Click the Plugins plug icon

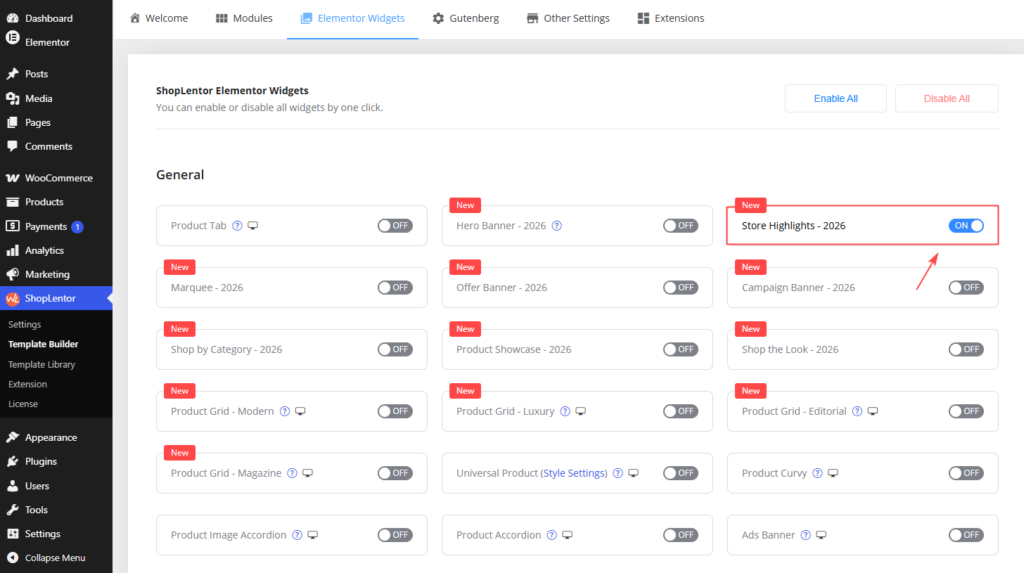pyautogui.click(x=12, y=461)
